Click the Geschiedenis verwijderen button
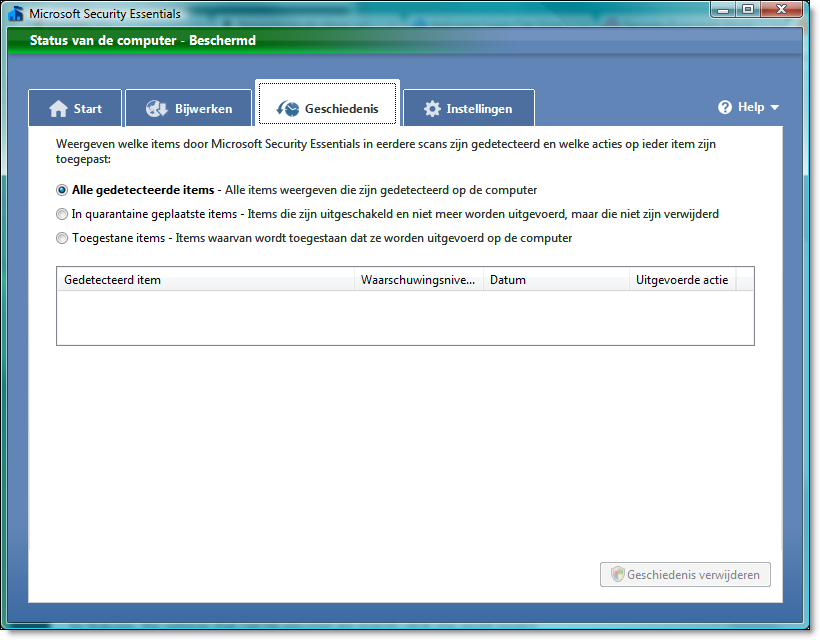Image resolution: width=820 pixels, height=640 pixels. point(685,574)
